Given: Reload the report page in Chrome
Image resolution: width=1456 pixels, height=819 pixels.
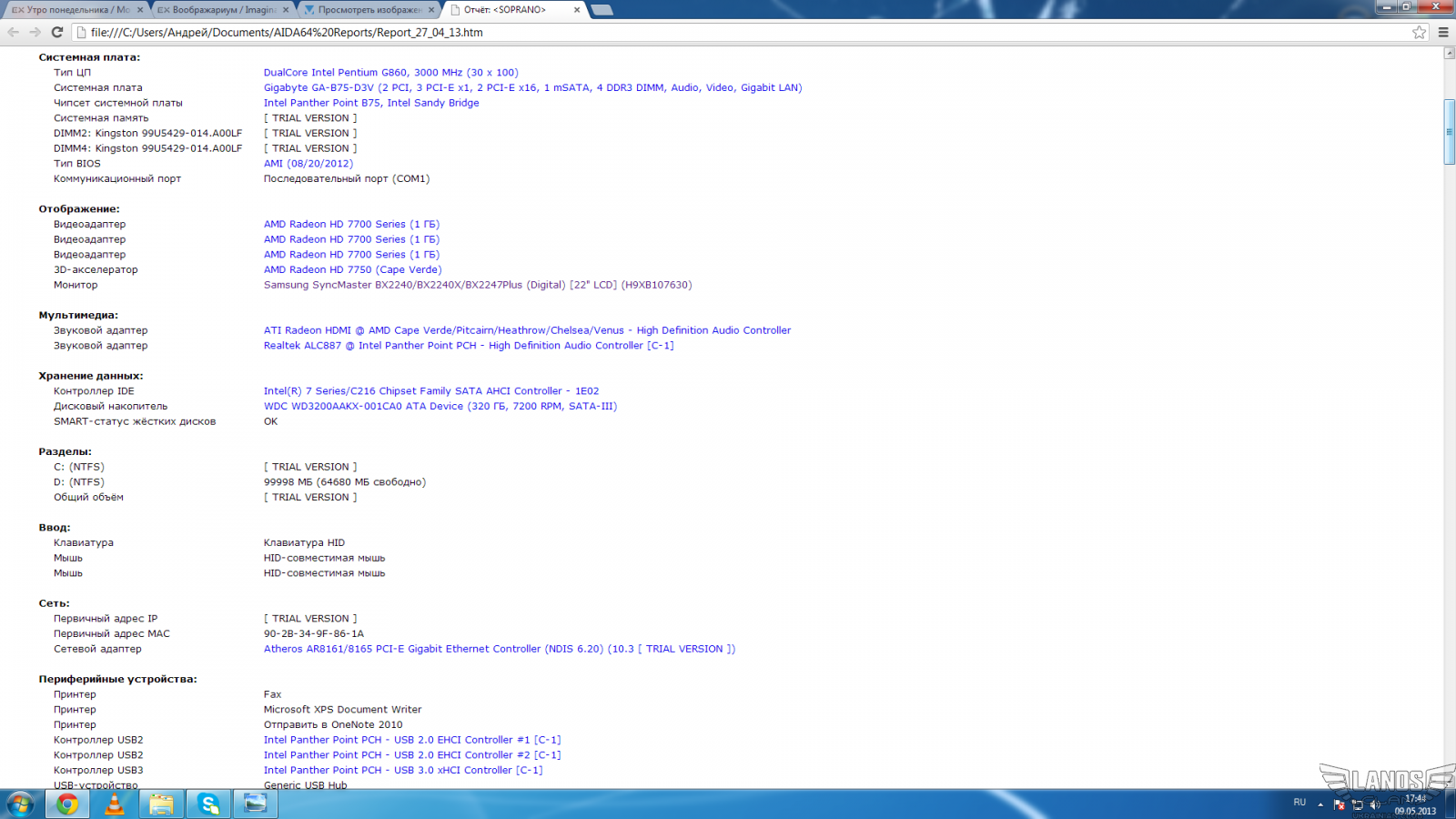Looking at the screenshot, I should tap(56, 32).
